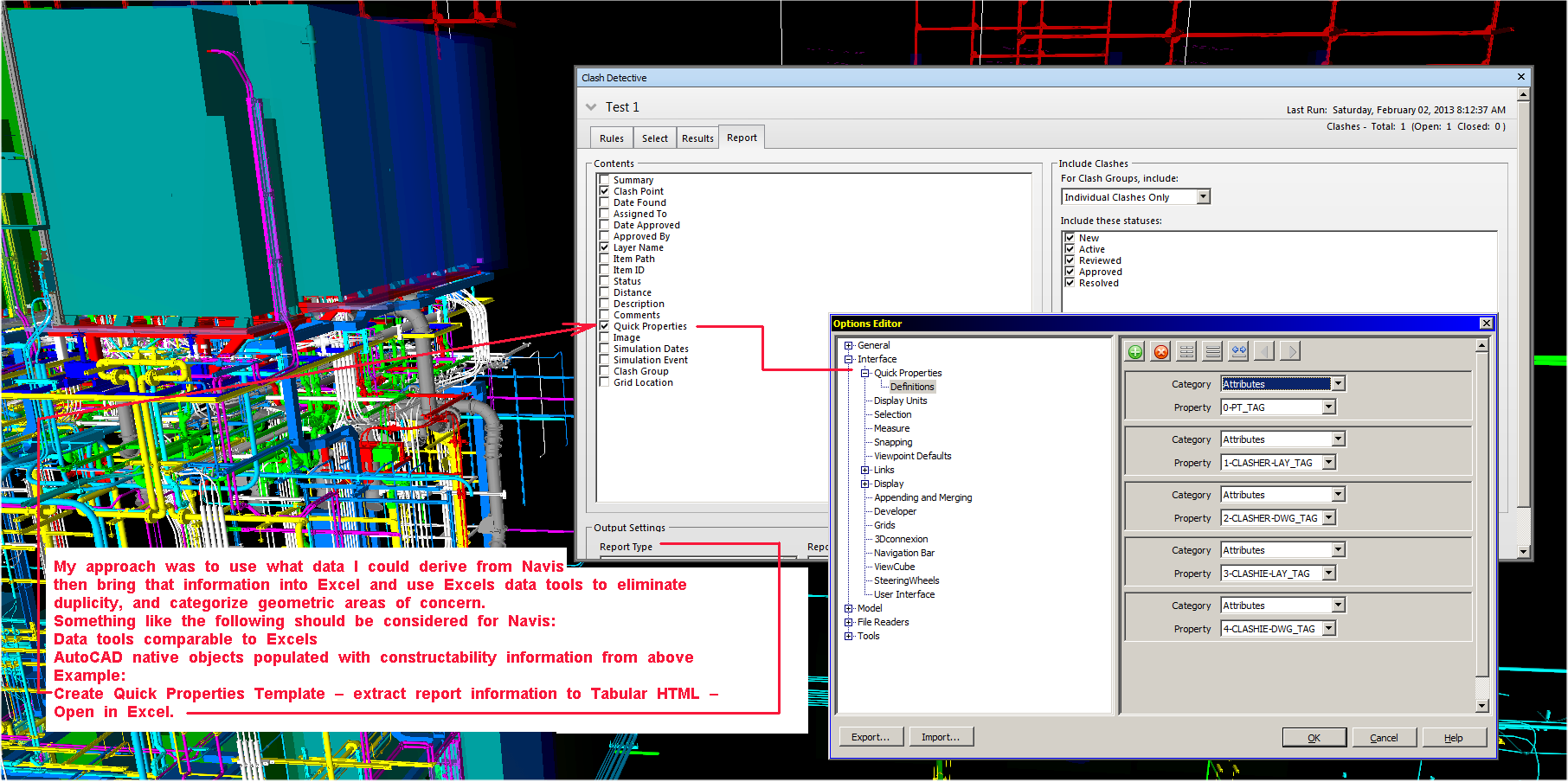This screenshot has height=782, width=1568.
Task: Select Display Units in the options tree
Action: tap(900, 401)
